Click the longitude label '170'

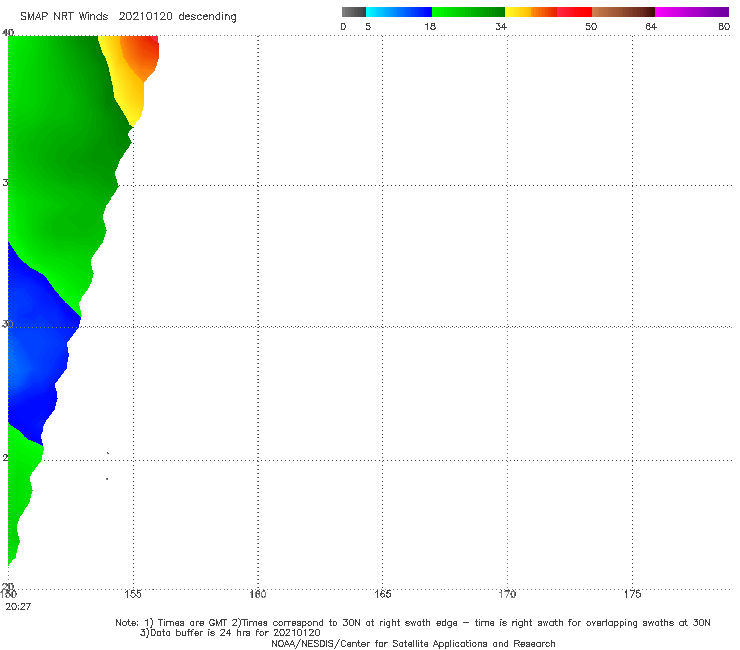(507, 594)
